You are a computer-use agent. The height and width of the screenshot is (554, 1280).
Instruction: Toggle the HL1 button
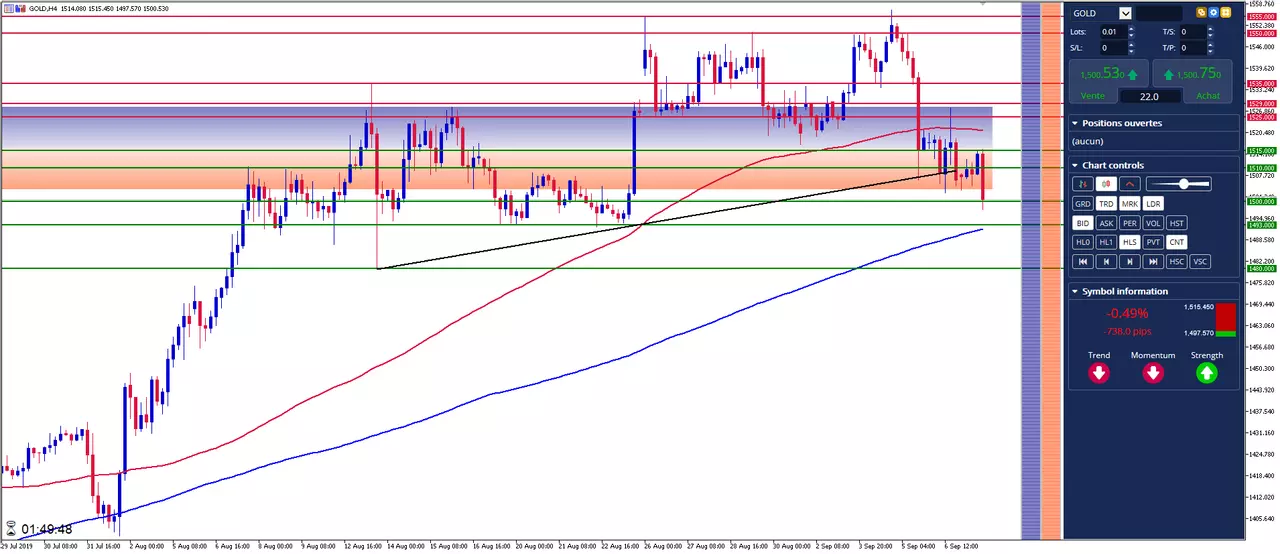(x=1106, y=242)
